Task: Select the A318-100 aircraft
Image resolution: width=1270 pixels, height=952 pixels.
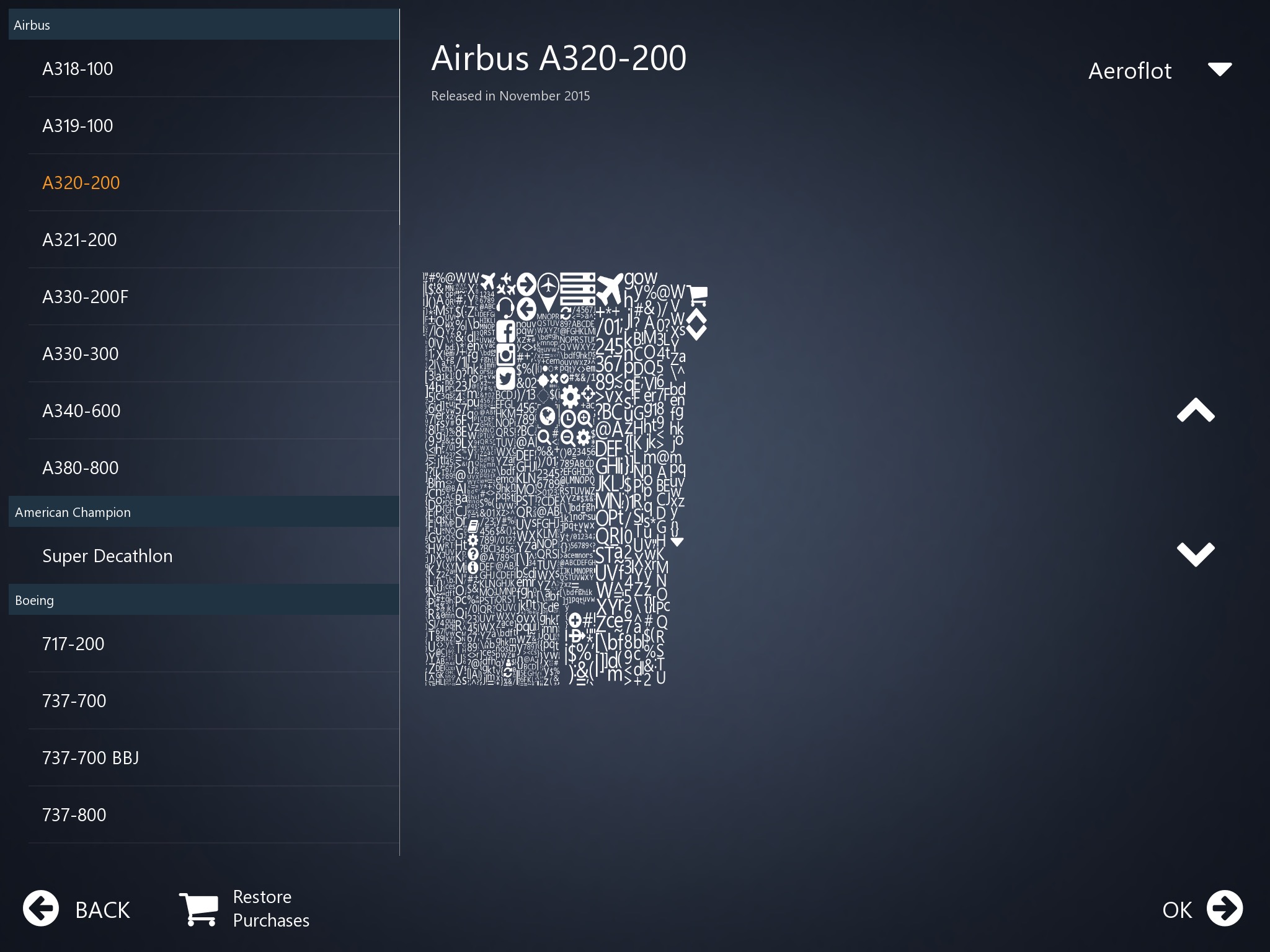Action: pyautogui.click(x=78, y=69)
